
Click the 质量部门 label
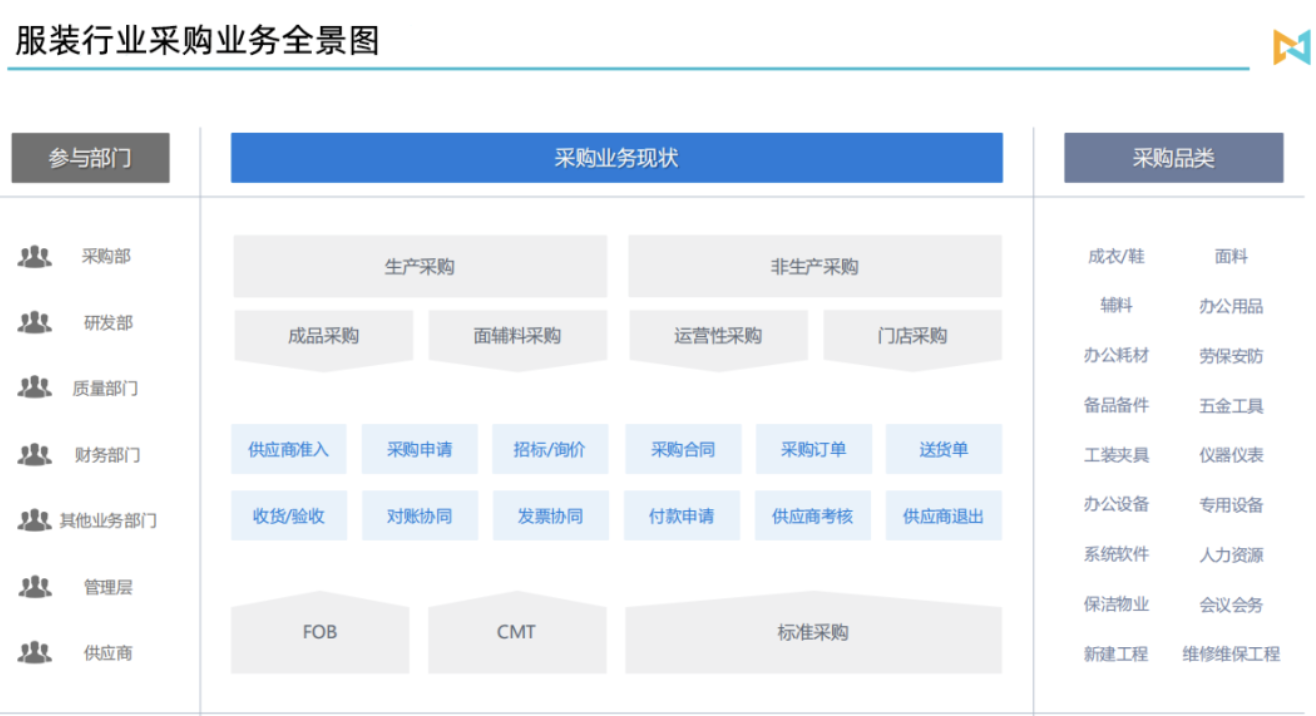pyautogui.click(x=105, y=388)
